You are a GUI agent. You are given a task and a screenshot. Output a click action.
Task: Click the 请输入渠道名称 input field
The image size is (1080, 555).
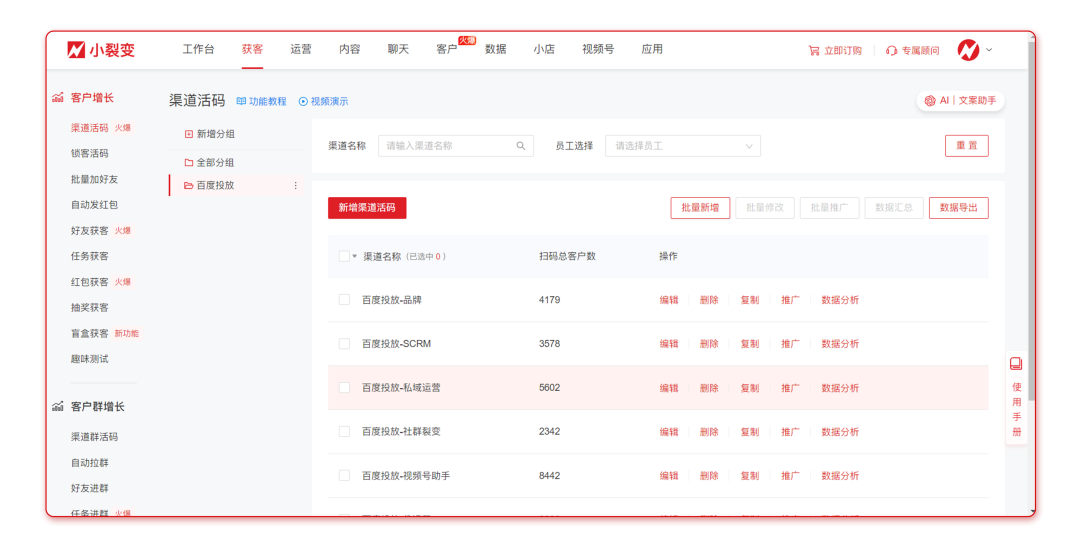click(448, 146)
